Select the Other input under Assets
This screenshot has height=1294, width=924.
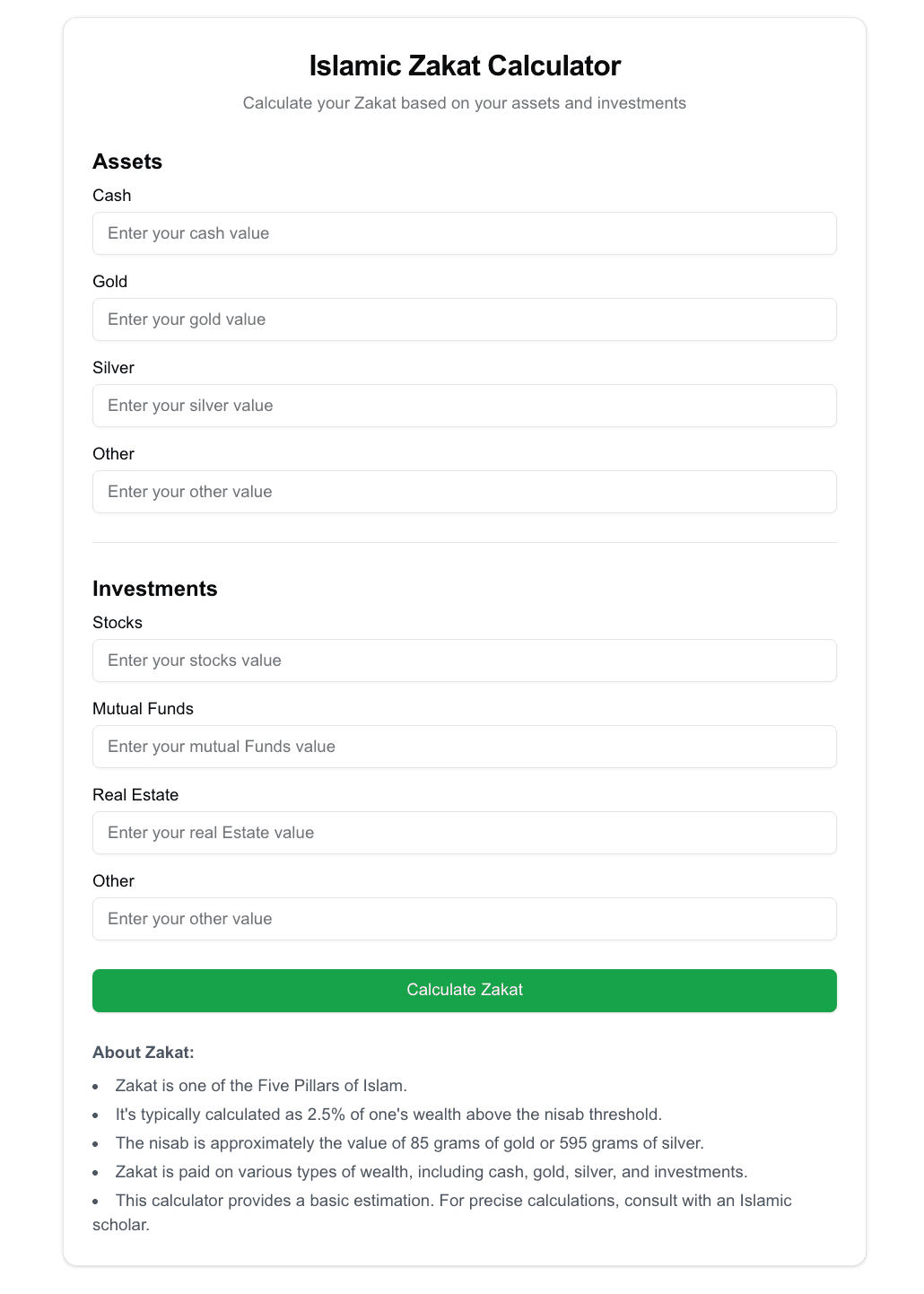point(464,492)
